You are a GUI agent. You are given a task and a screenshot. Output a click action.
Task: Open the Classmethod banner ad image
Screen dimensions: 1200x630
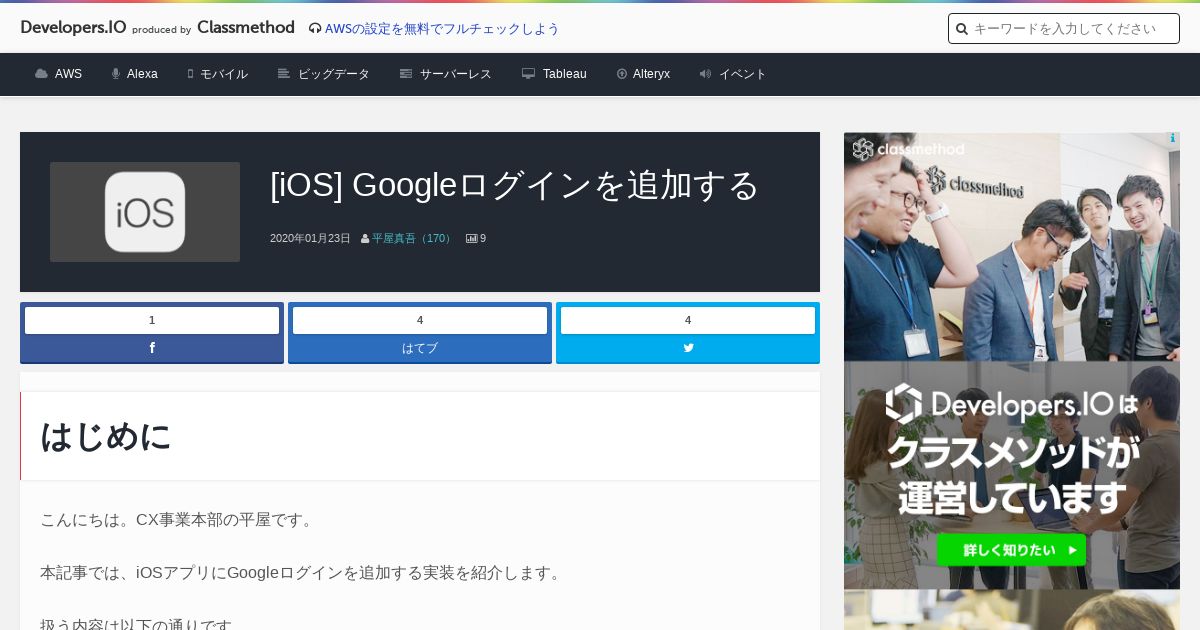1012,361
